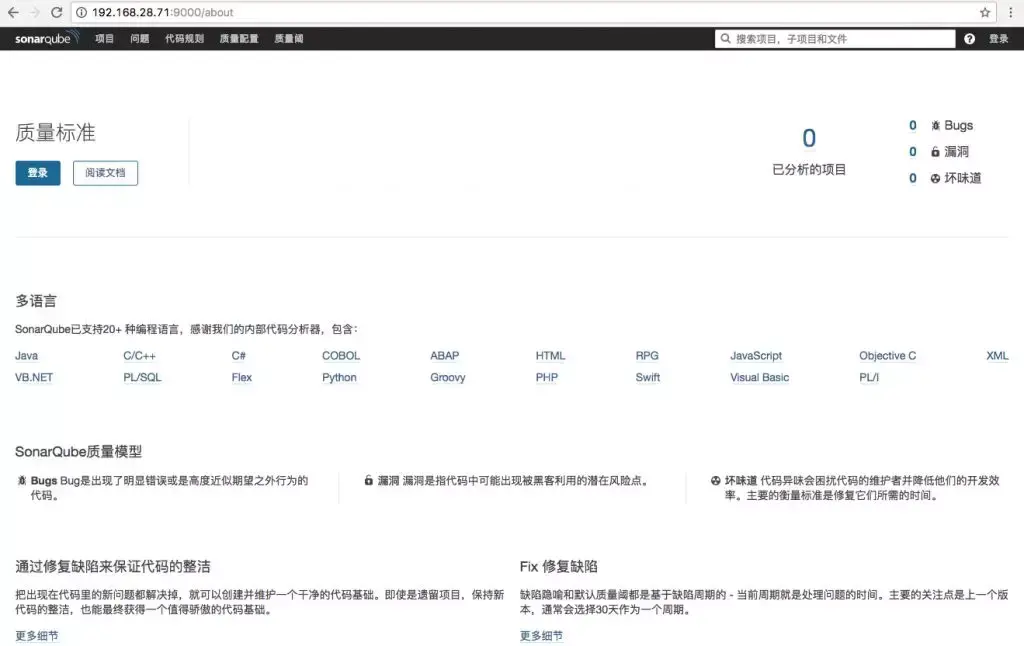Open the ABAP language link
Image resolution: width=1024 pixels, height=646 pixels.
coord(445,356)
